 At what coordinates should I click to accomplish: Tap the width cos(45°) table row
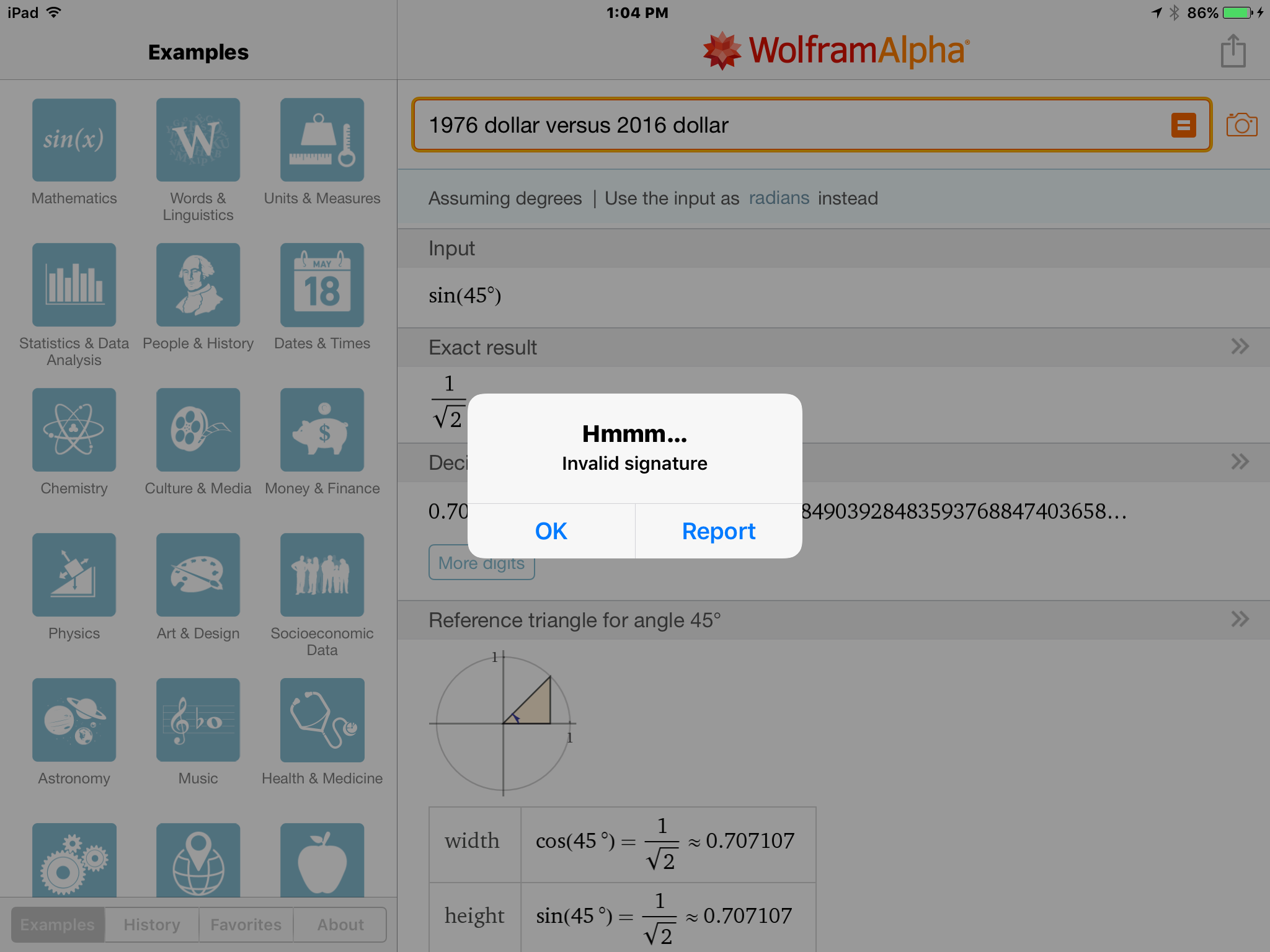pos(623,845)
